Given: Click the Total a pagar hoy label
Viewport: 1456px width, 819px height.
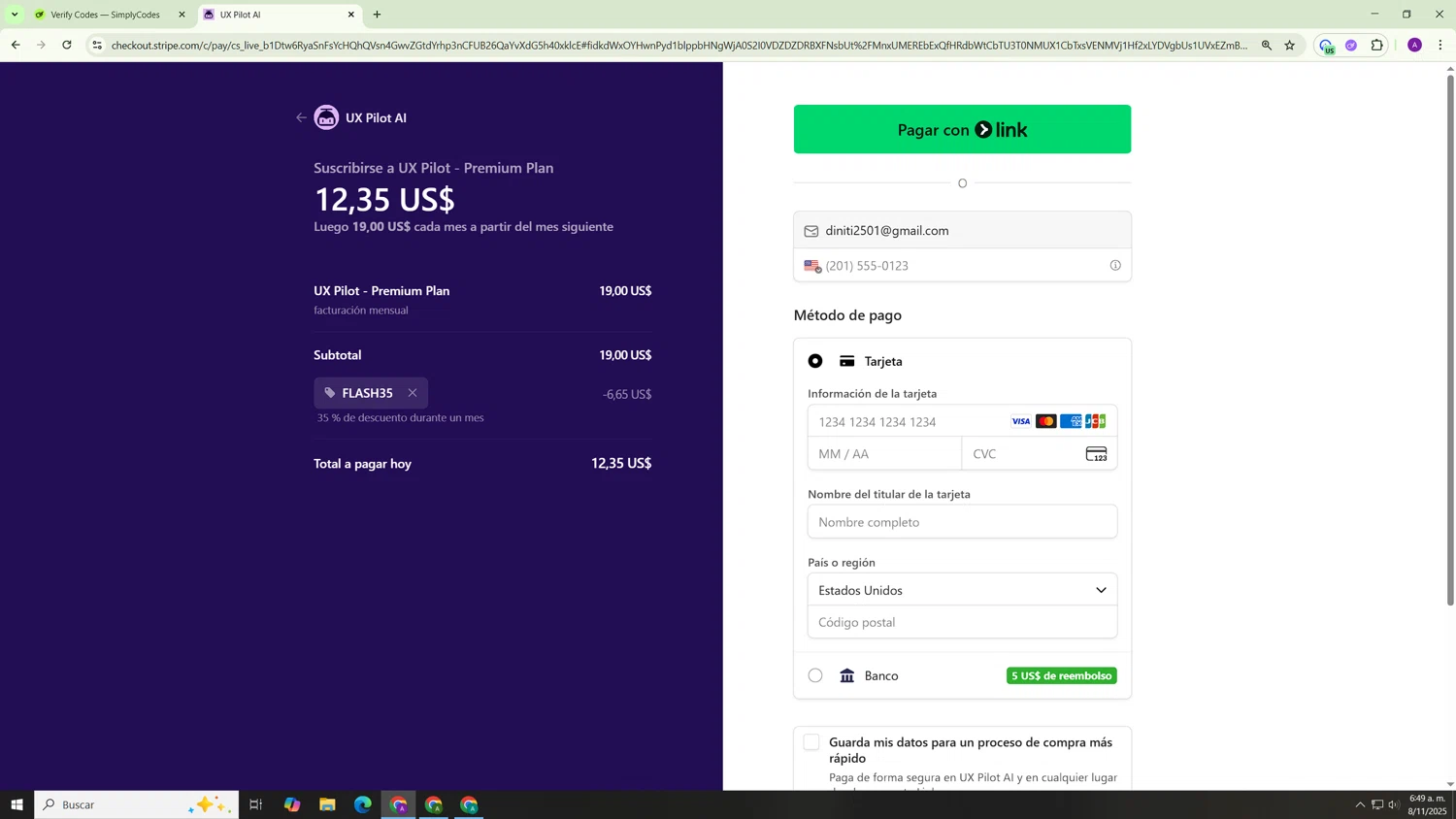Looking at the screenshot, I should coord(362,464).
